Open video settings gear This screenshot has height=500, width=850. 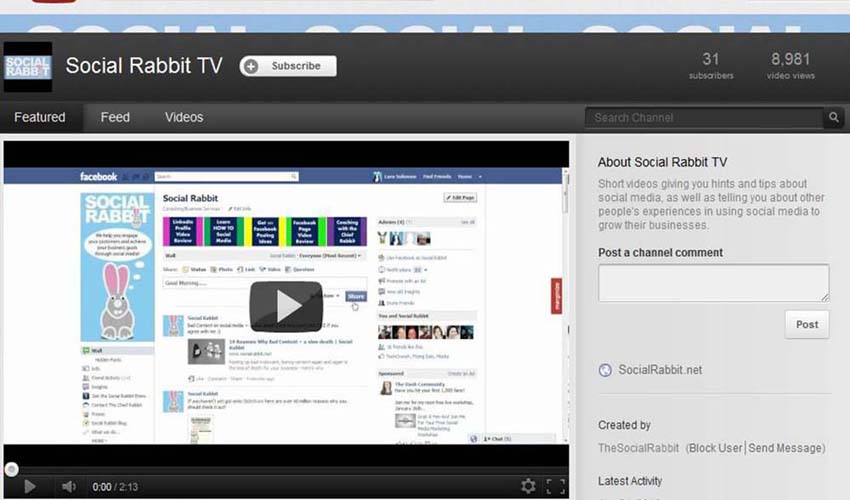tap(528, 486)
